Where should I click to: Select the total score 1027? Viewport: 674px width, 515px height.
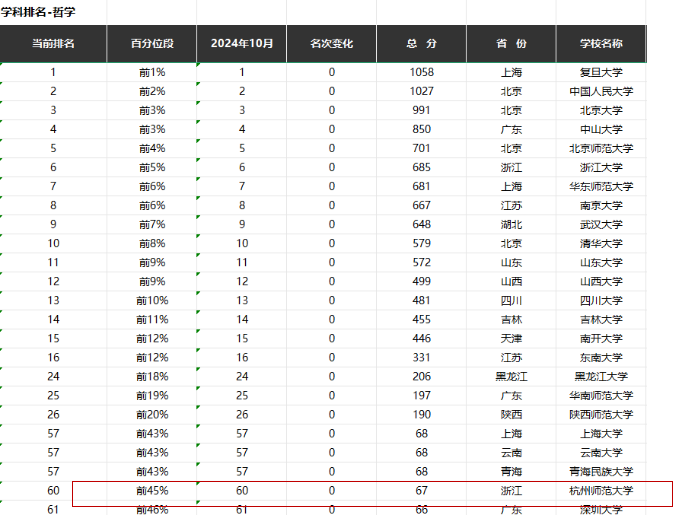(421, 91)
